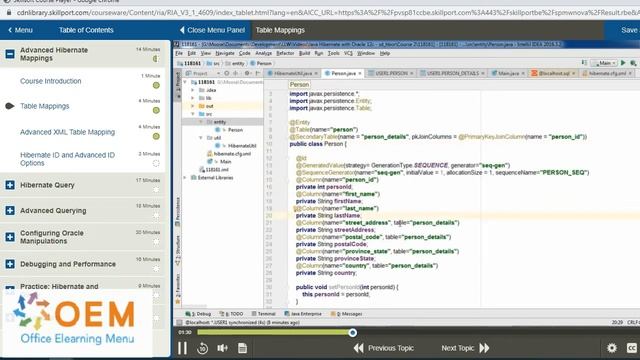Close the Person.java tab
Image resolution: width=640 pixels, height=360 pixels.
[360, 73]
